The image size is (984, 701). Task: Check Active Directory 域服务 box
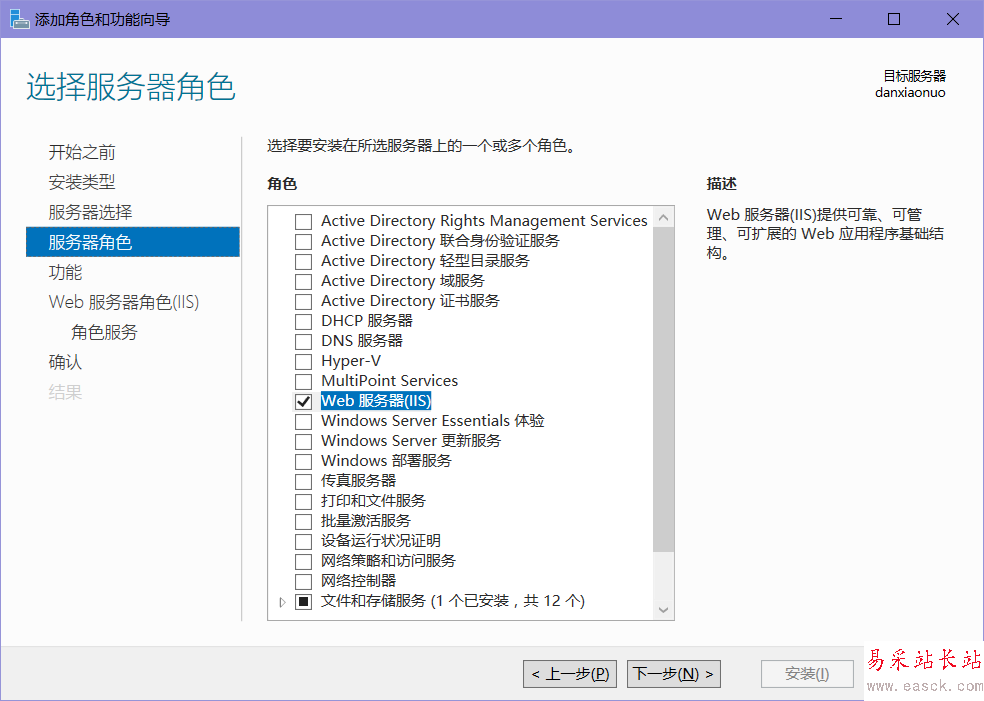pyautogui.click(x=303, y=282)
